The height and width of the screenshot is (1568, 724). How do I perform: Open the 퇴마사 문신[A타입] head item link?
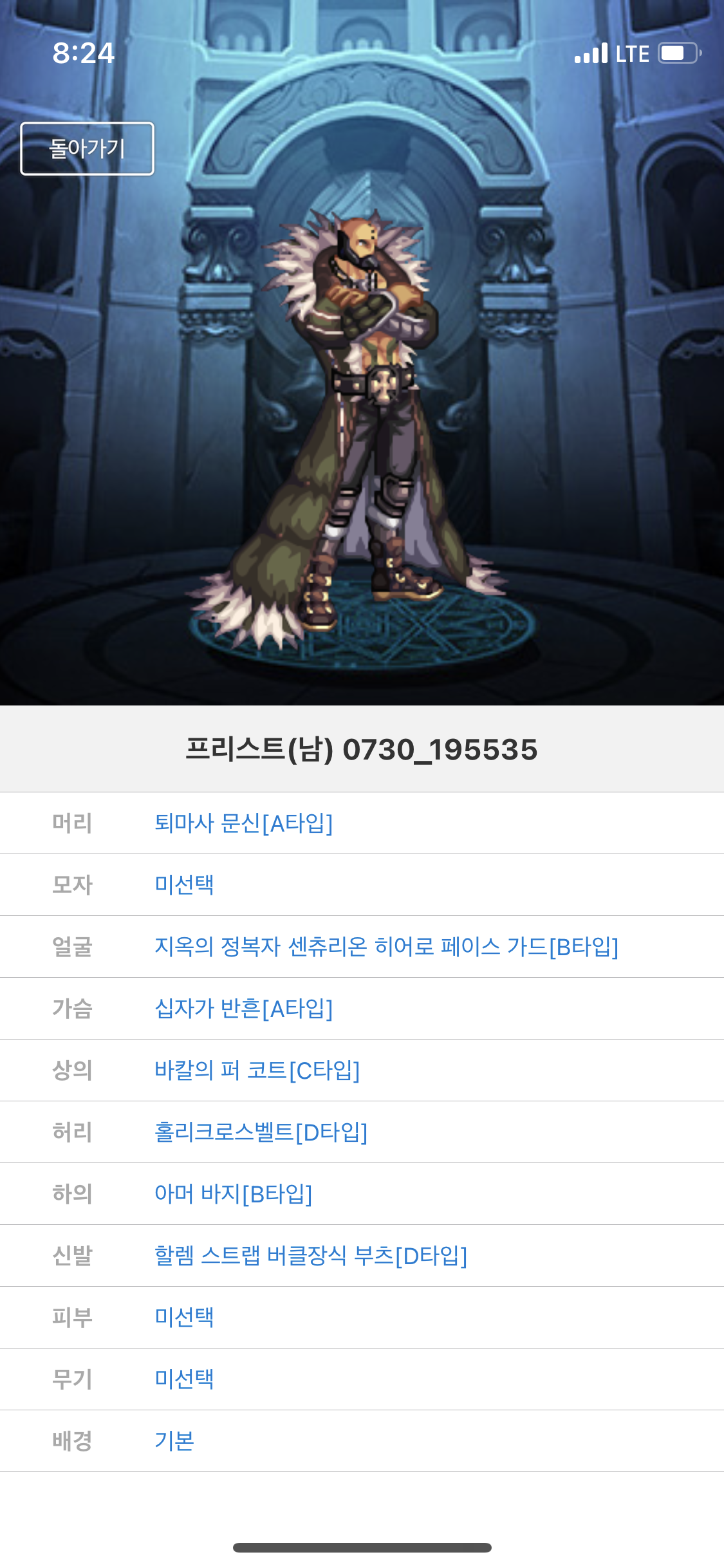[x=243, y=823]
